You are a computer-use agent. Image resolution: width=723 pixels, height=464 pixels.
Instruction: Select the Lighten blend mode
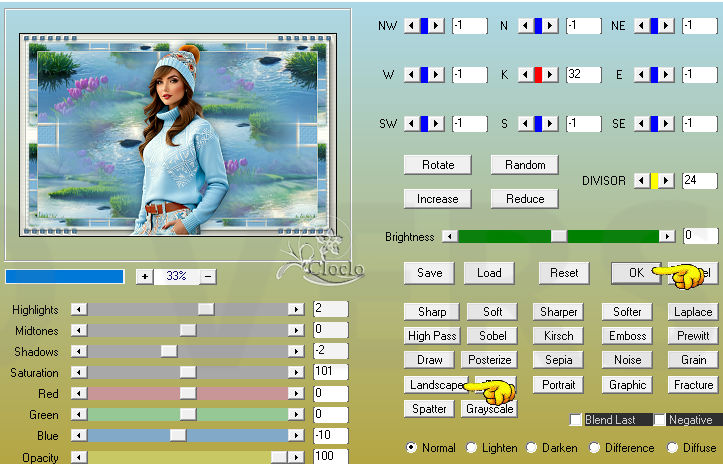[x=472, y=448]
